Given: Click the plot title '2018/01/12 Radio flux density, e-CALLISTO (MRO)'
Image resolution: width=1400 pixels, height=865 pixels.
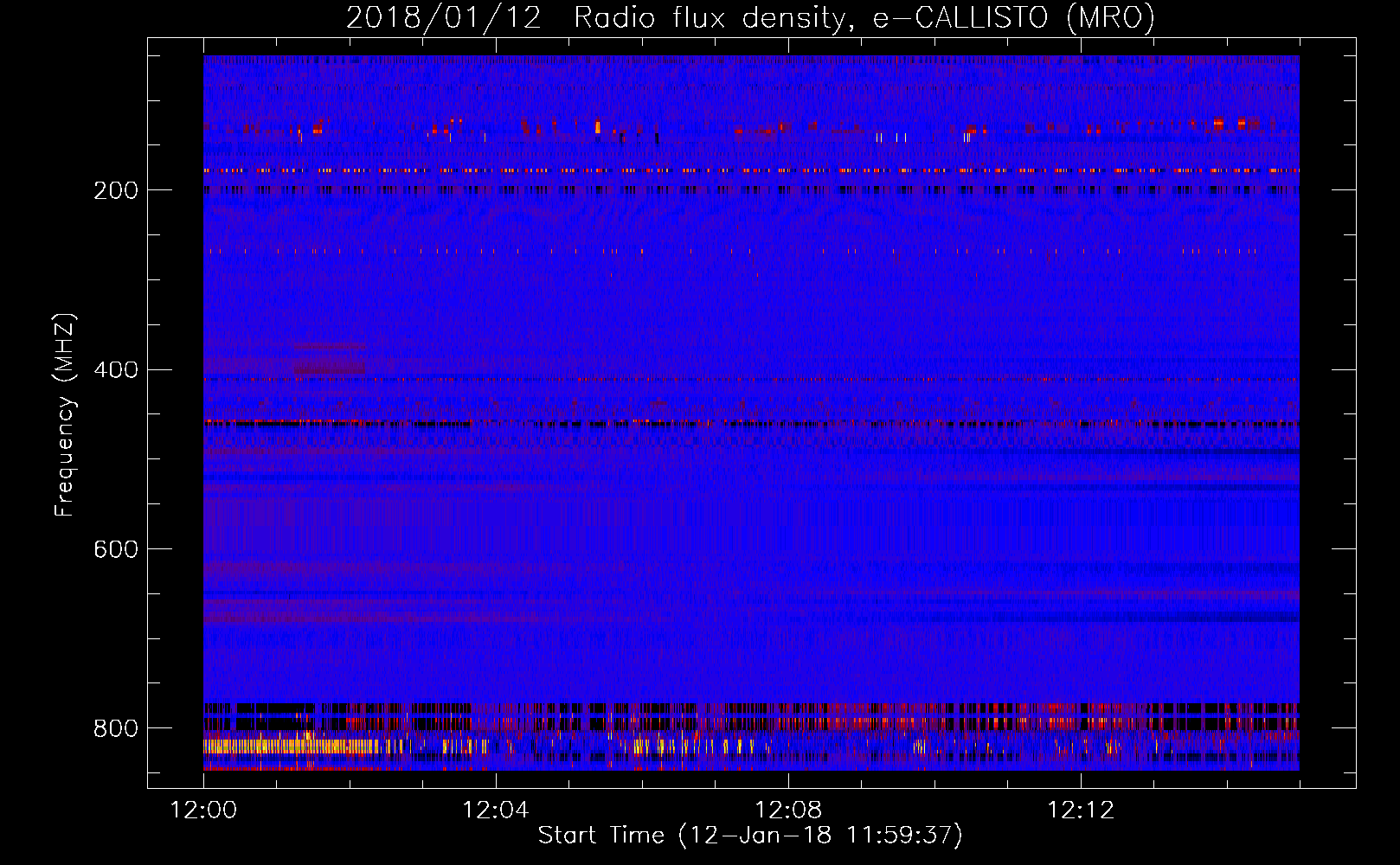Looking at the screenshot, I should pos(750,16).
